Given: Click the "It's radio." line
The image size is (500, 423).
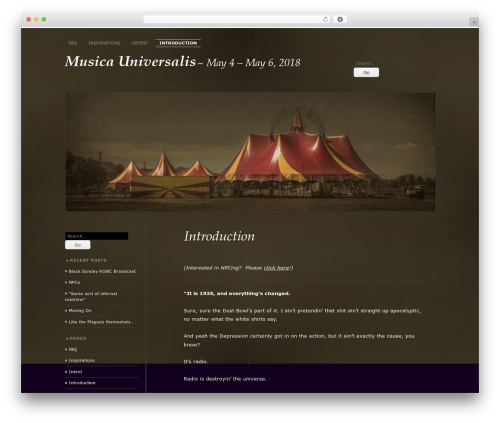Looking at the screenshot, I should 196,362.
